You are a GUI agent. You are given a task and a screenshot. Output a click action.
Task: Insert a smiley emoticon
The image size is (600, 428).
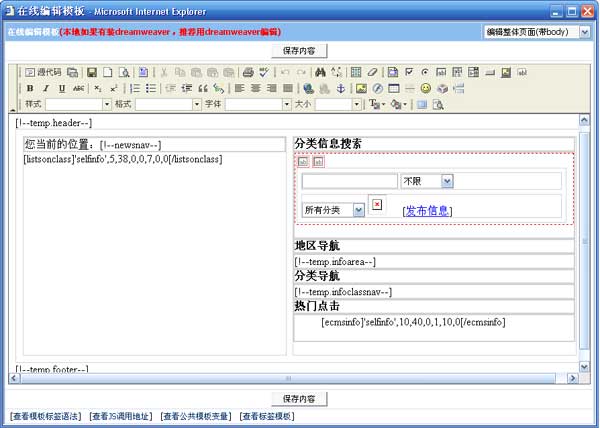425,89
